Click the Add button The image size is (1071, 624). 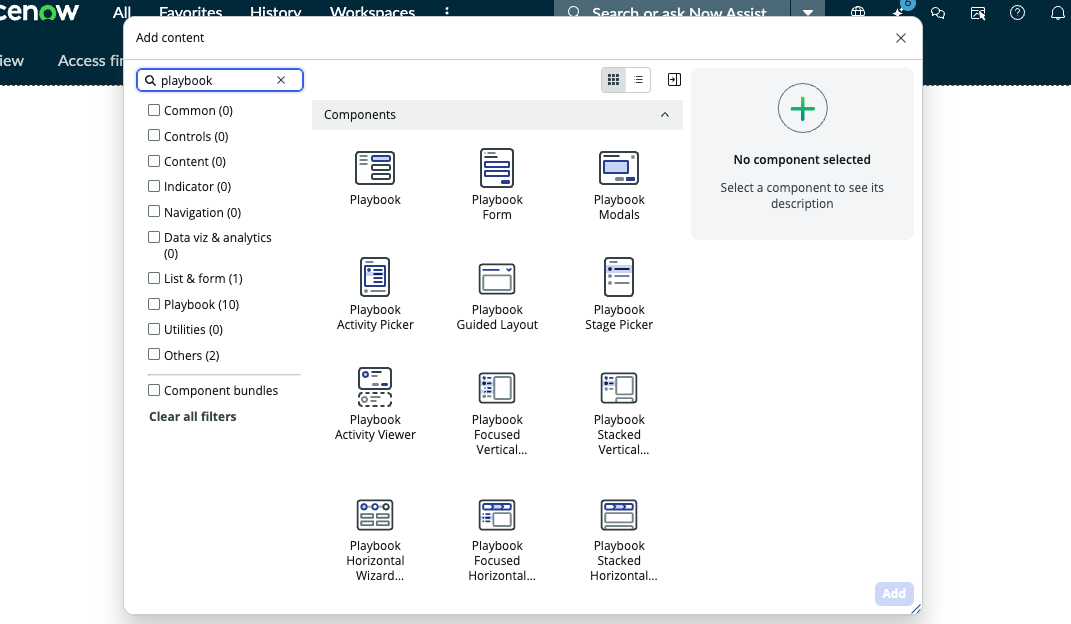point(894,594)
